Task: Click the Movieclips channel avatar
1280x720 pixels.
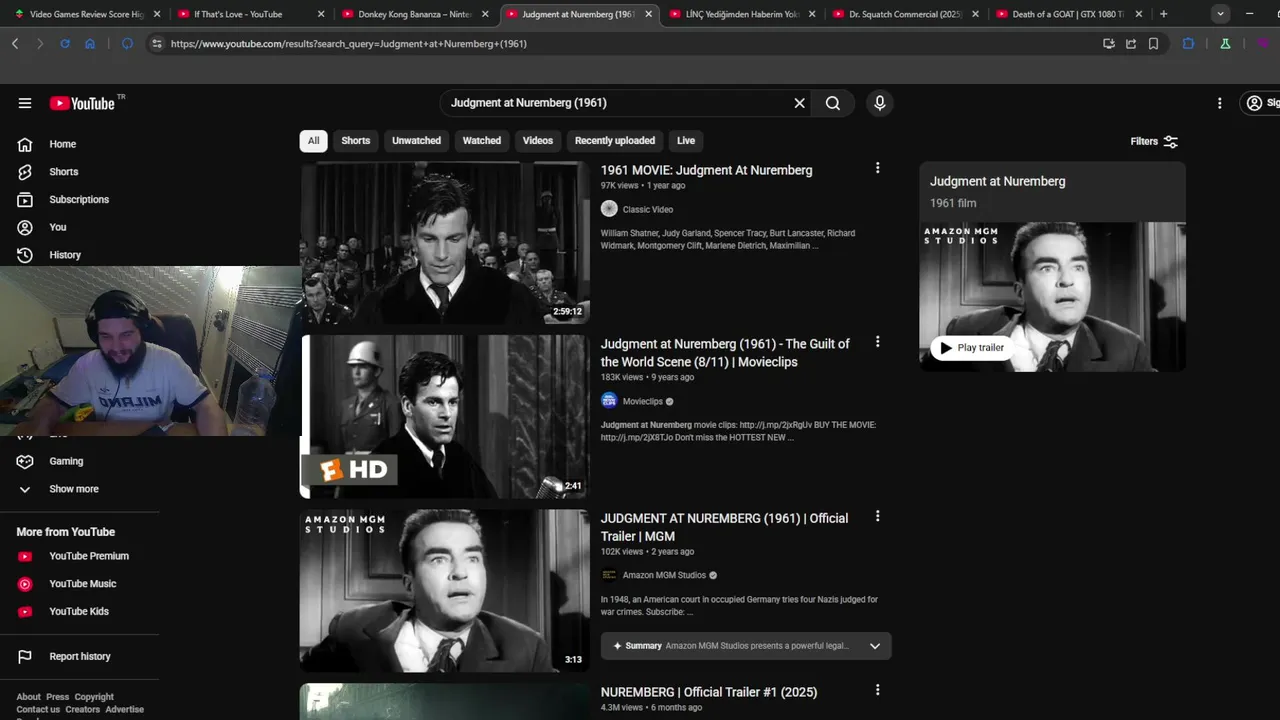Action: tap(609, 401)
